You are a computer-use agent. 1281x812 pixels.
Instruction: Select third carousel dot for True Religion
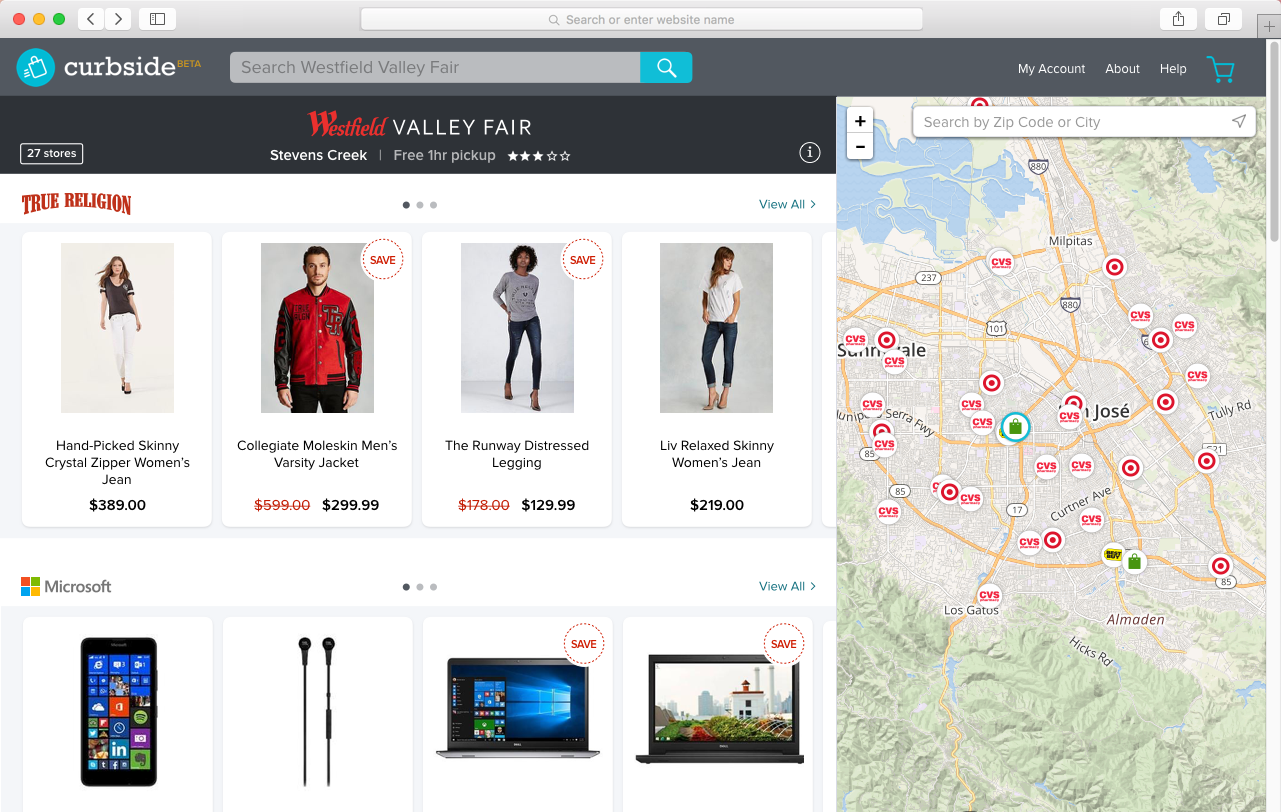433,205
